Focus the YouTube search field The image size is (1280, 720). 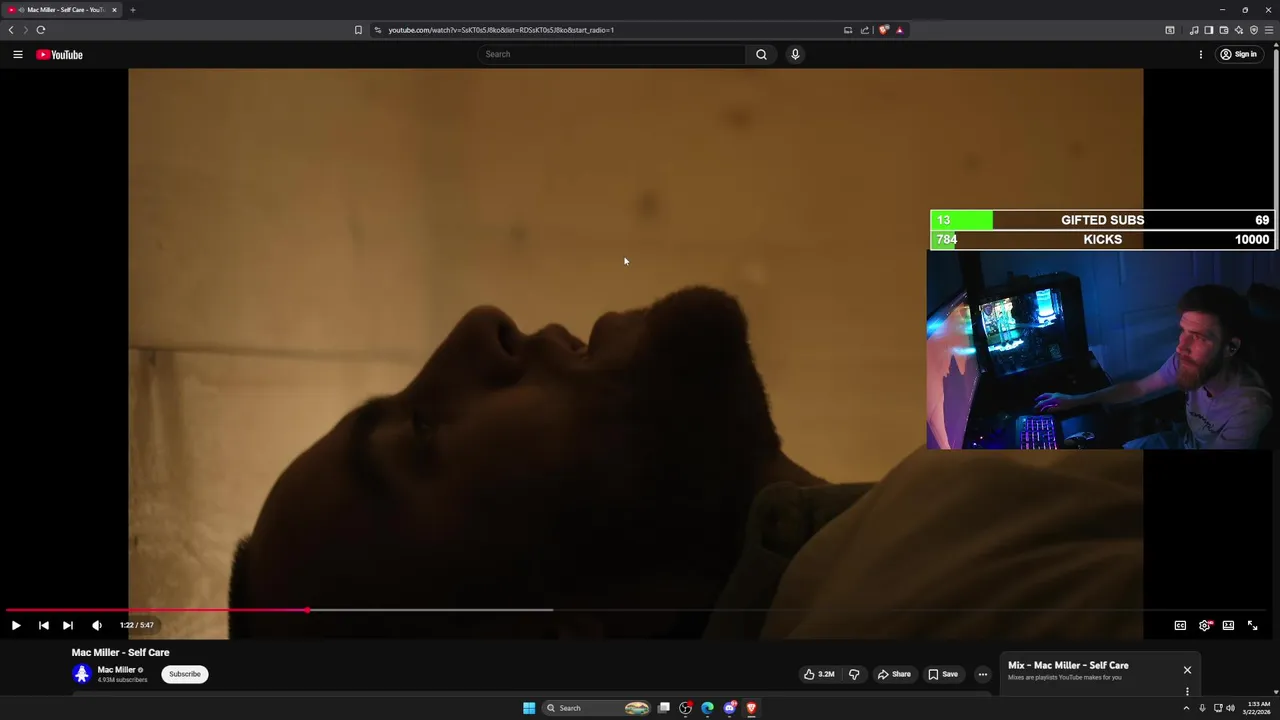coord(611,54)
